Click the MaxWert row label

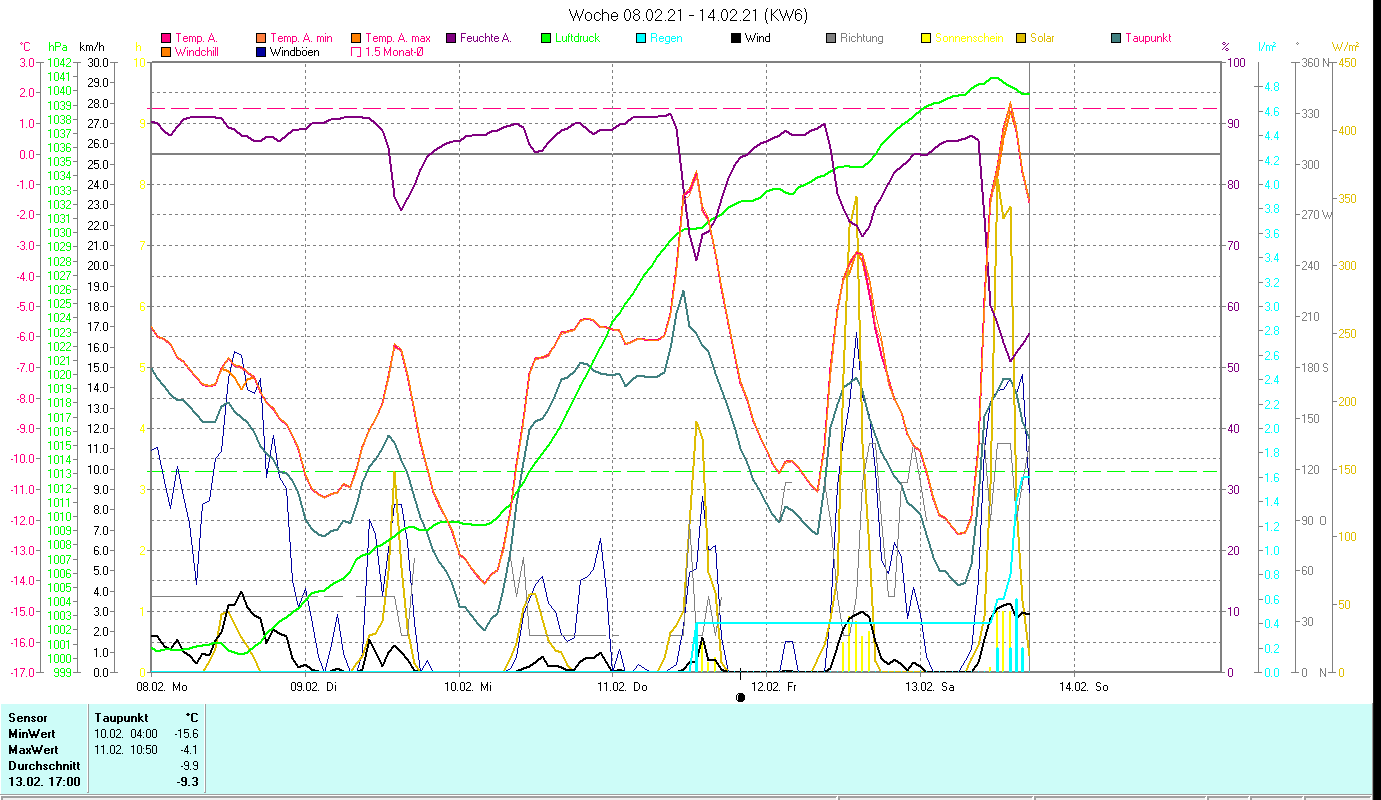pos(33,750)
